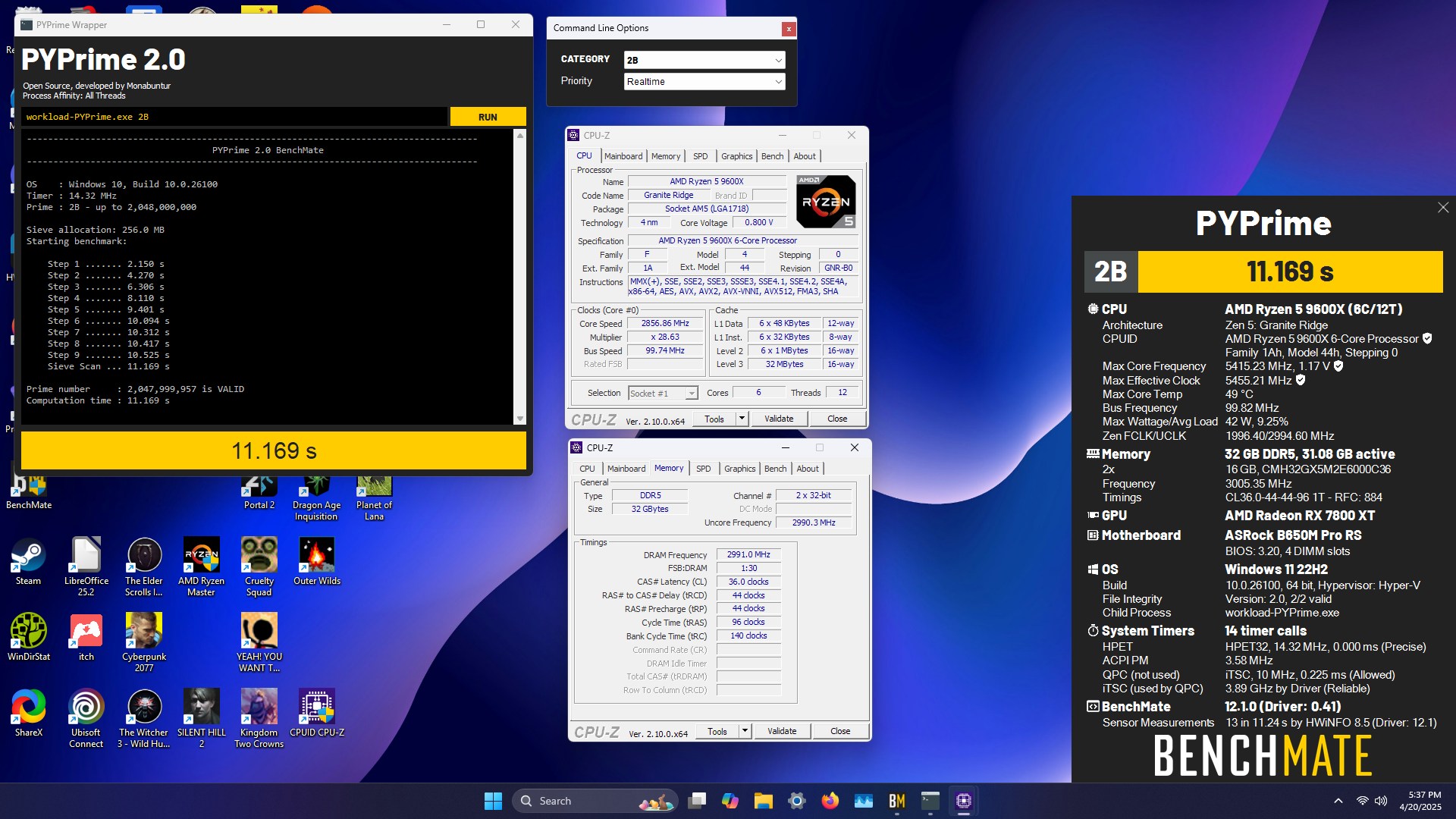Launch Steam from the desktop
Image resolution: width=1456 pixels, height=819 pixels.
coord(28,561)
